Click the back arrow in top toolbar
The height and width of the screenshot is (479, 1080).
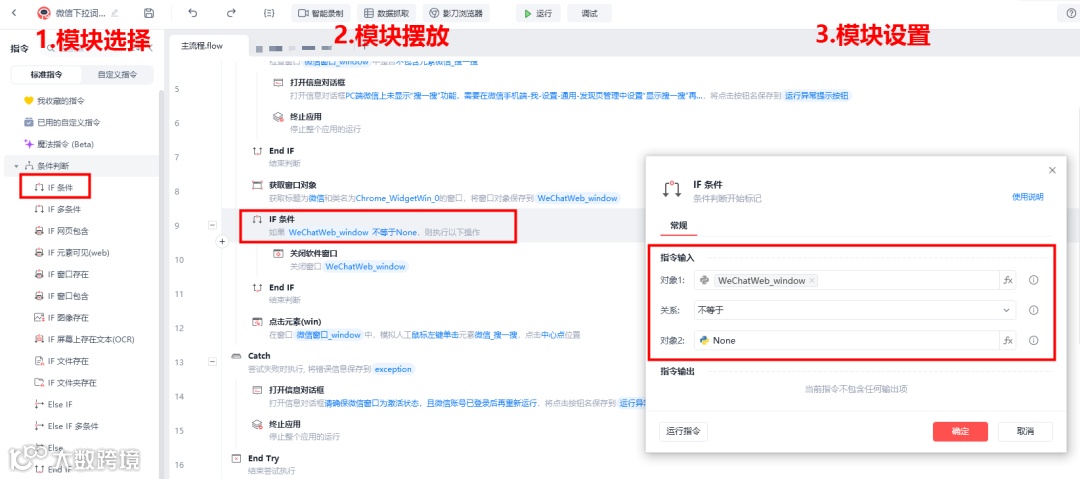15,13
